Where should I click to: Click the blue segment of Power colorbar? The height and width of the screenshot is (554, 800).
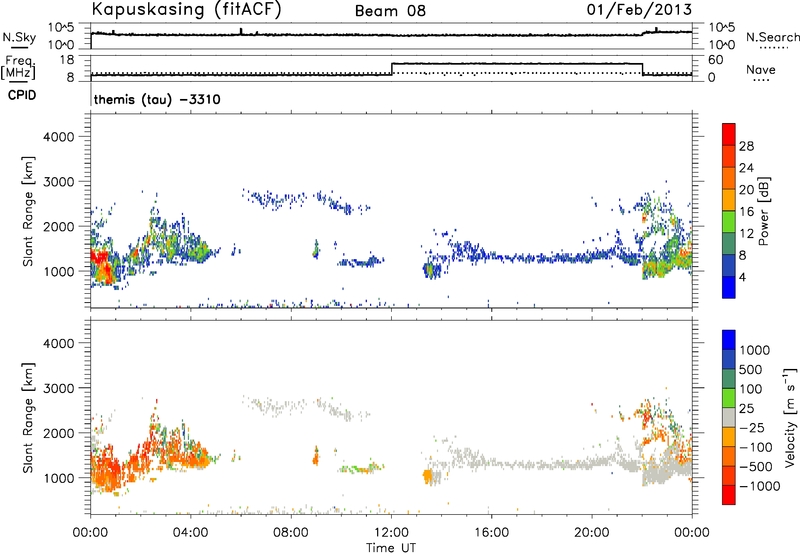pos(729,287)
